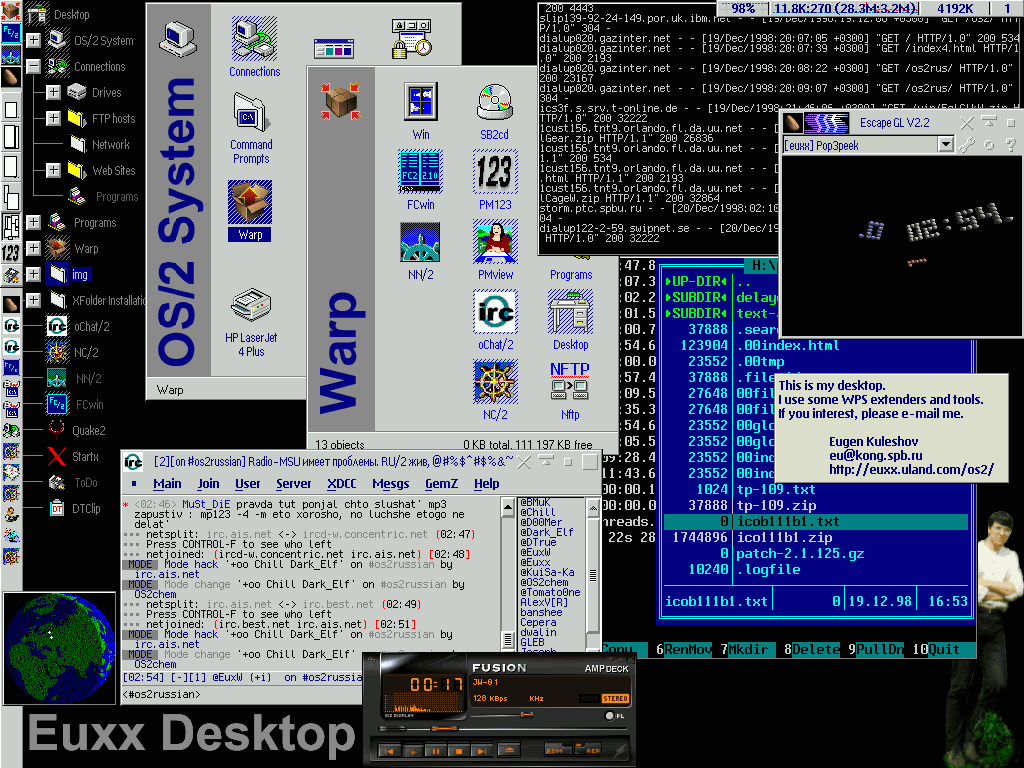Open Main menu in the irc window
This screenshot has height=768, width=1024.
click(x=167, y=484)
